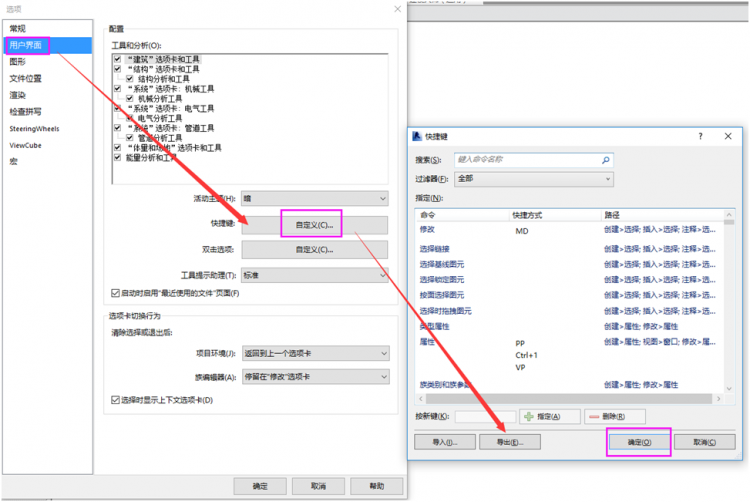
Task: Click the MD shortcut value
Action: click(522, 231)
